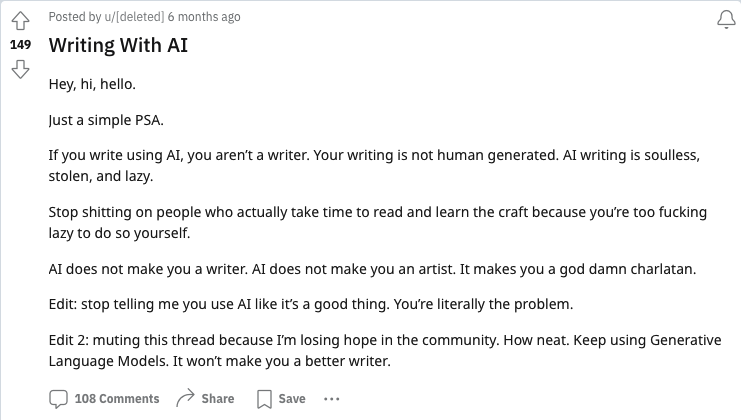Viewport: 741px width, 420px height.
Task: Open the 108 Comments label
Action: coord(116,398)
